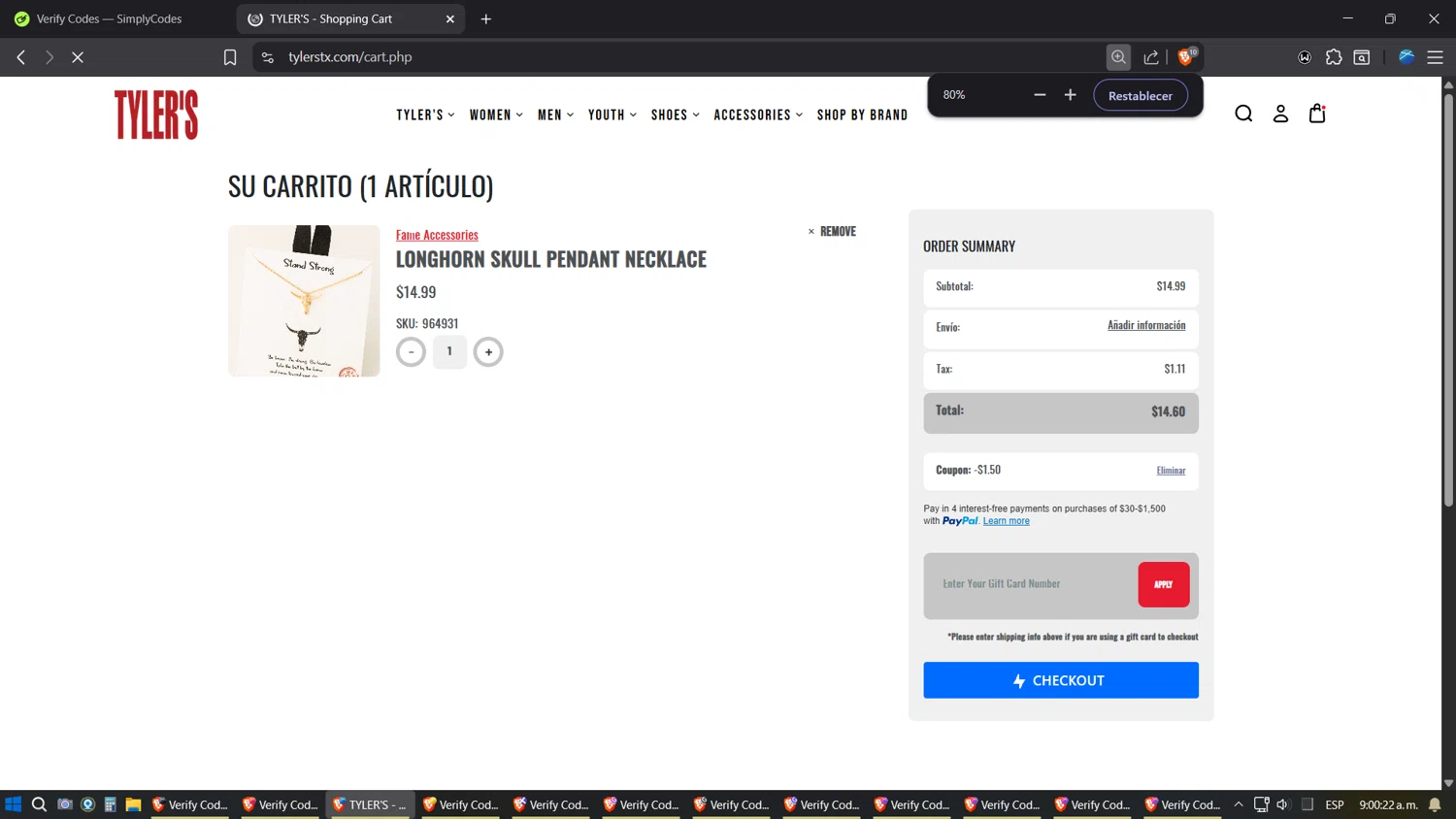Click the Subtotal $14.99 amount
Viewport: 1456px width, 819px height.
1171,286
